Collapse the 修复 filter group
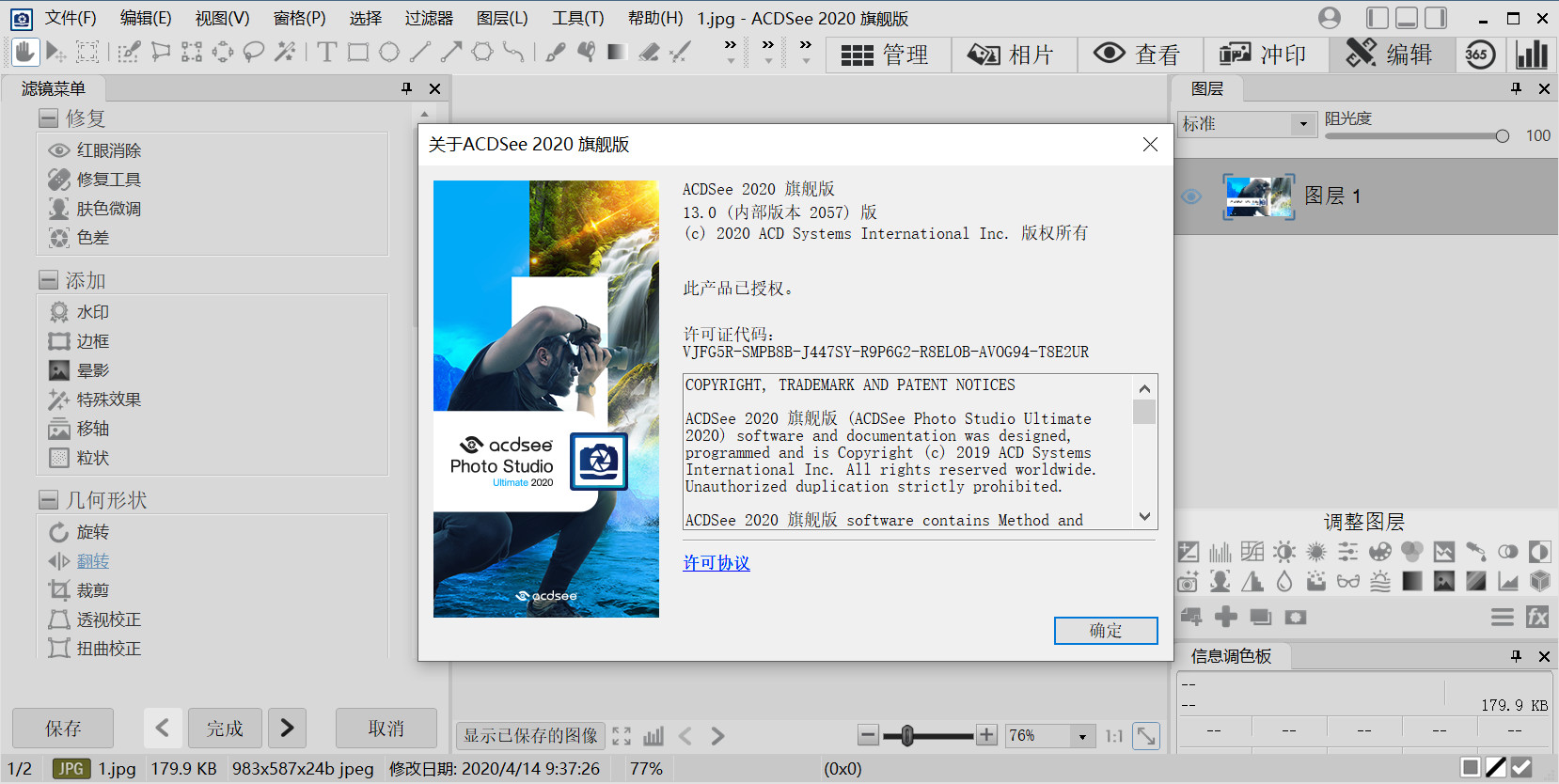1559x784 pixels. click(x=49, y=118)
